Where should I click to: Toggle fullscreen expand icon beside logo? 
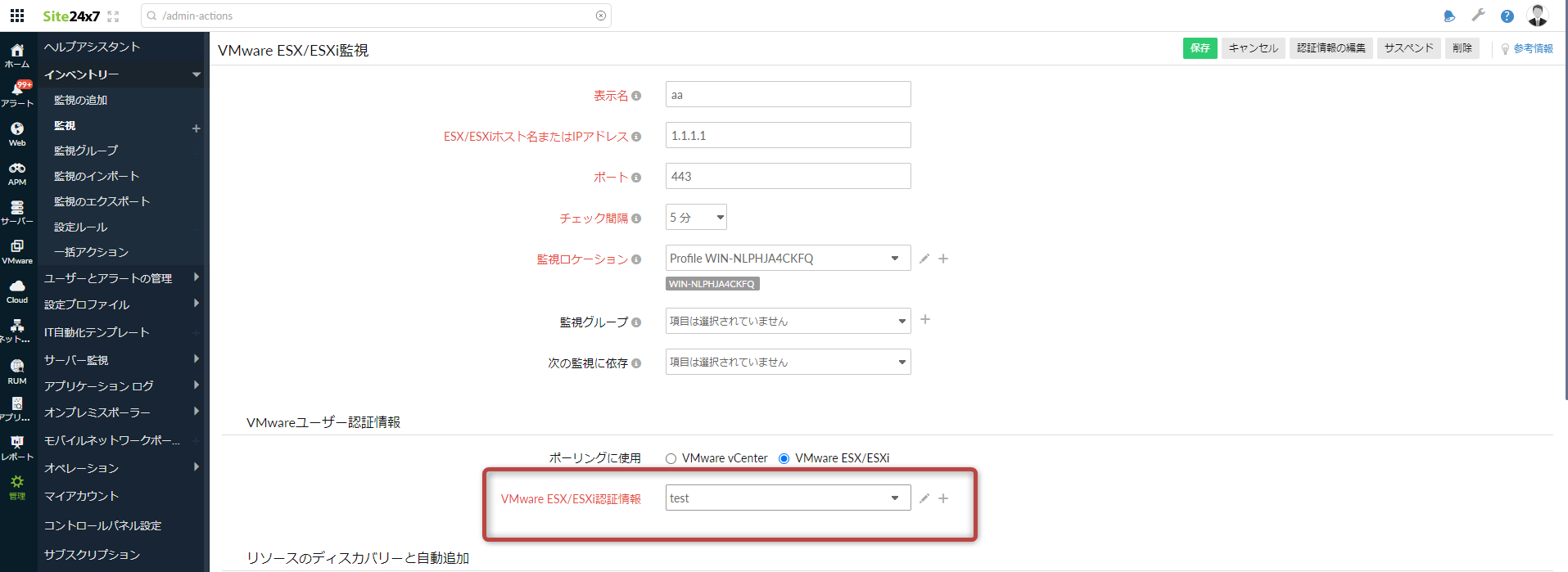[x=113, y=16]
